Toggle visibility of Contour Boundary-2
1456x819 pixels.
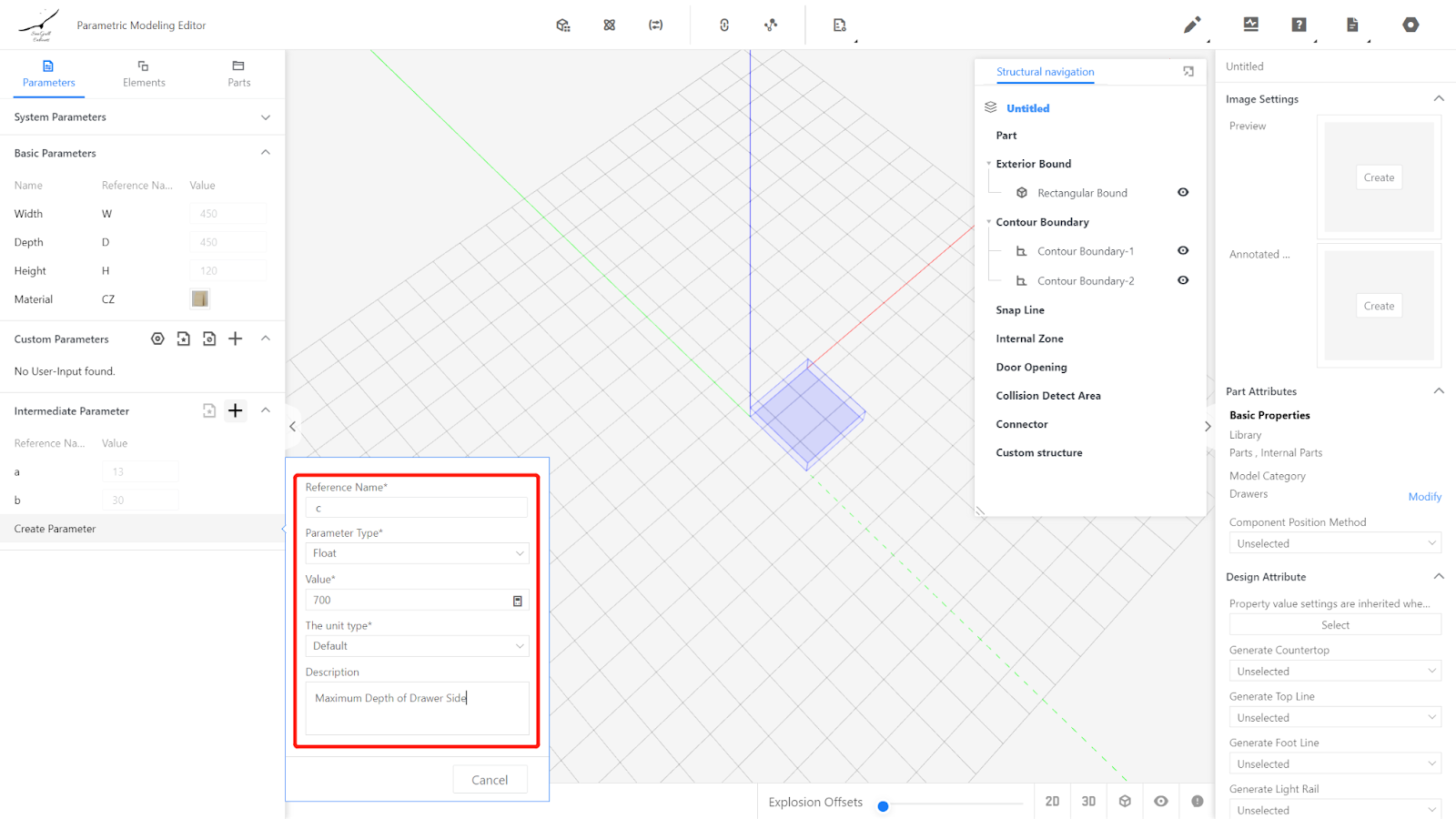[1182, 280]
